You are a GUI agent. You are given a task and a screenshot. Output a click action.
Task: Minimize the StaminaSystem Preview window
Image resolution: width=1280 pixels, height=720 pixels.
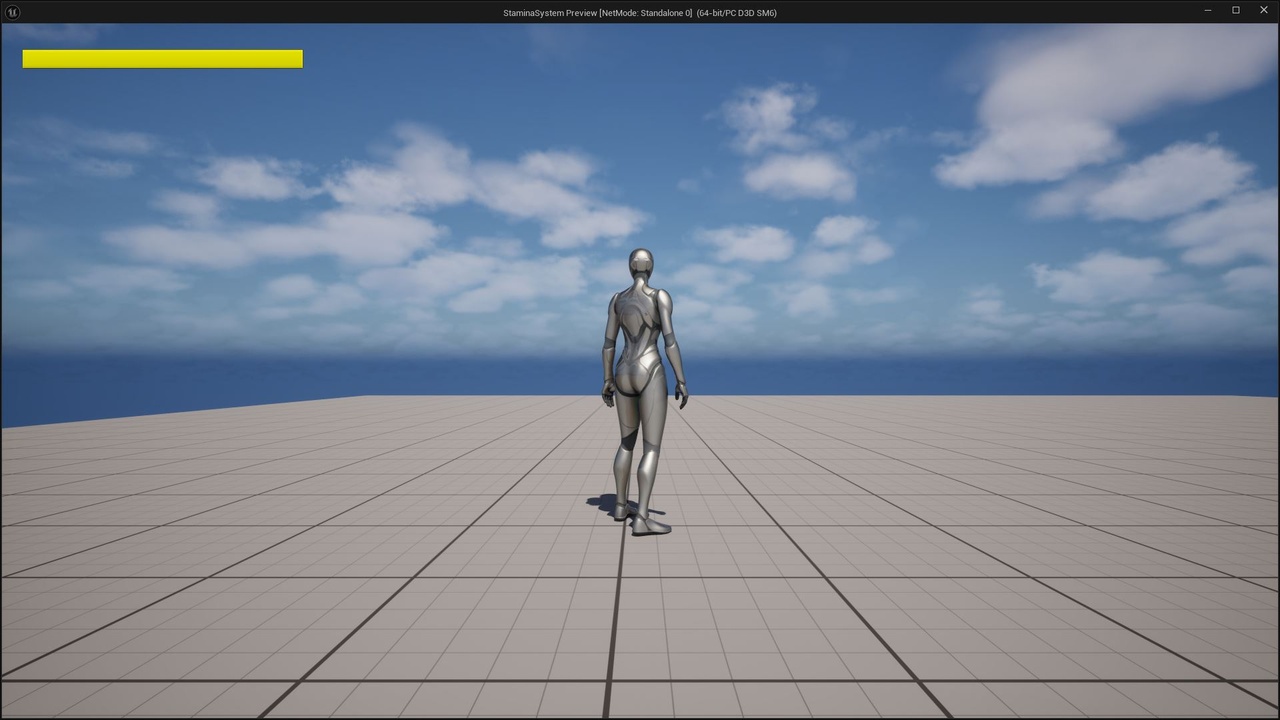1208,10
